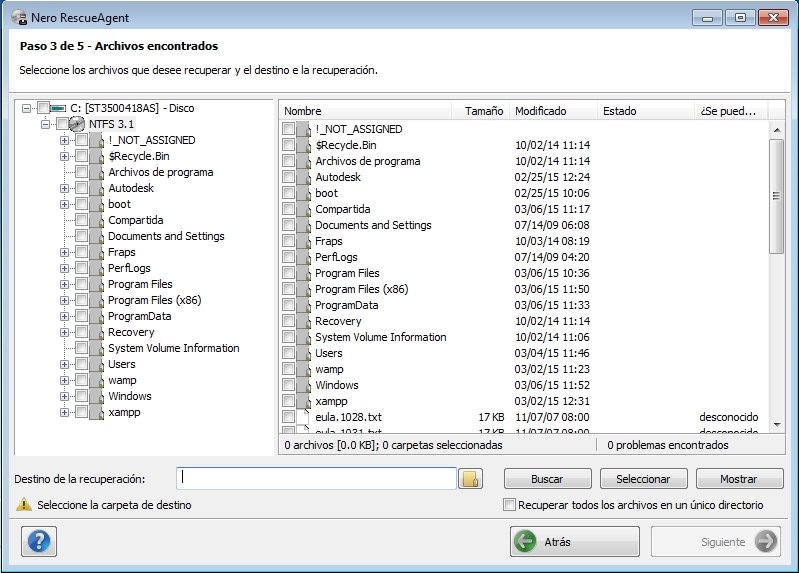Expand the !_NOT_ASSIGNED tree folder

[64, 140]
